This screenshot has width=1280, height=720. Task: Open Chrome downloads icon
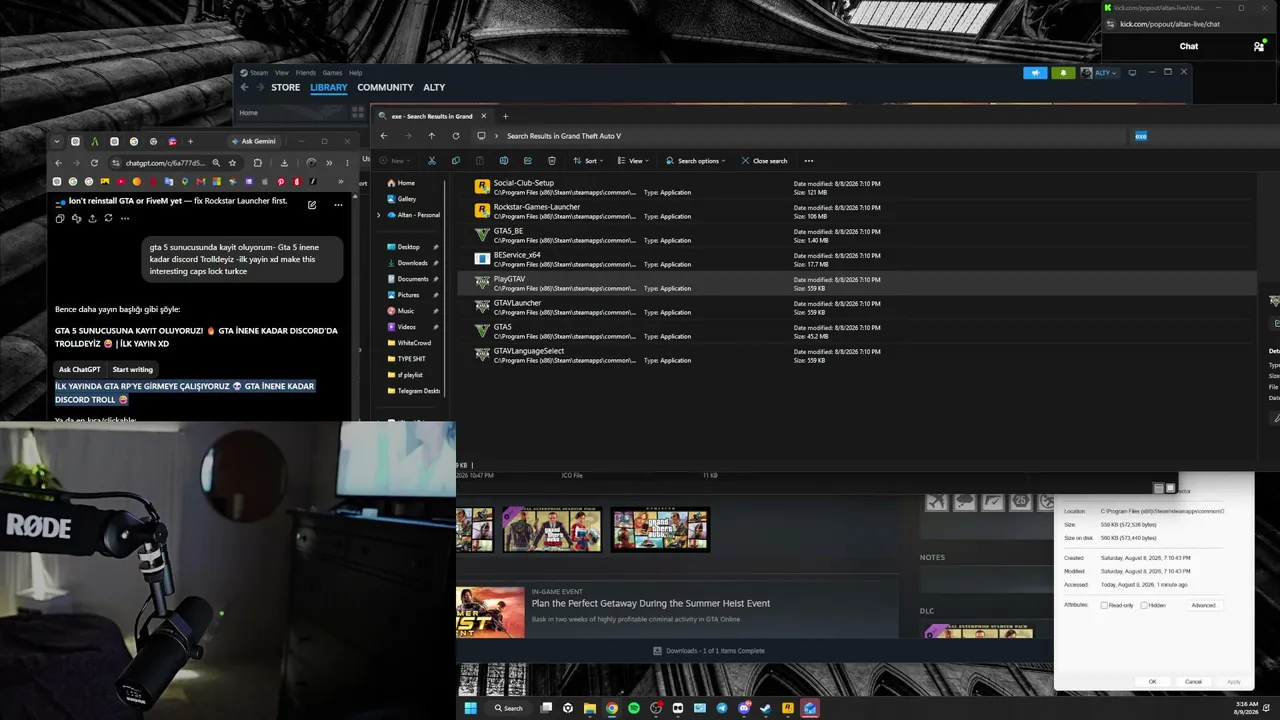(x=284, y=163)
